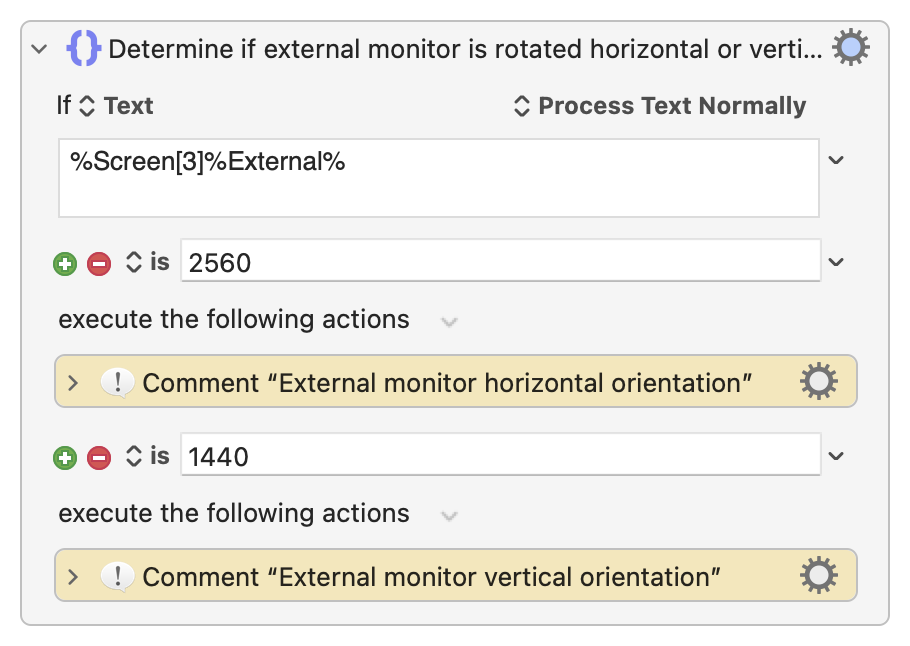Open the first execute the following actions dropdown

tap(449, 322)
